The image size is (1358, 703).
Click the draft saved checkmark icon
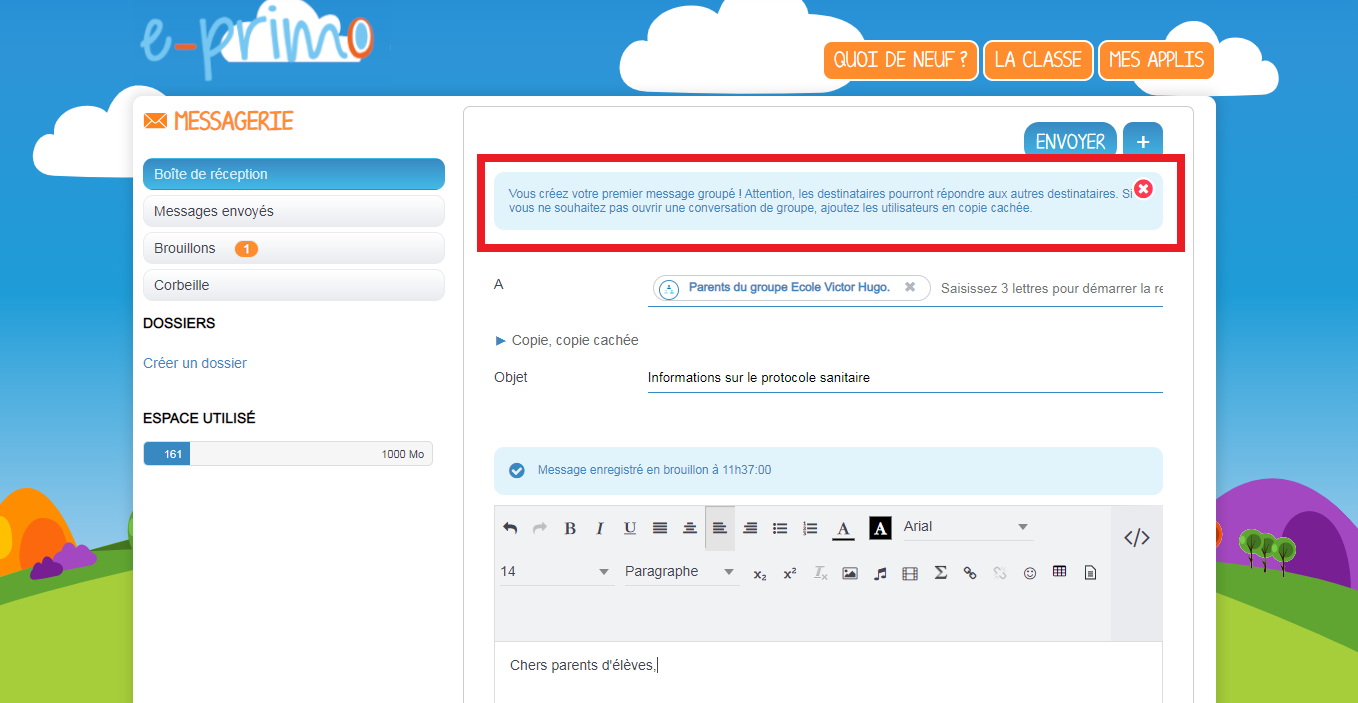coord(517,470)
